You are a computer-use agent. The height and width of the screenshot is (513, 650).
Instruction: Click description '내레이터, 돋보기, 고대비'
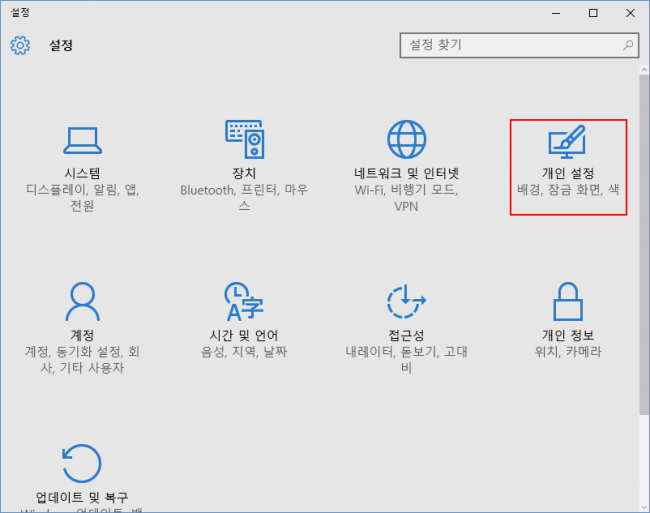point(406,359)
